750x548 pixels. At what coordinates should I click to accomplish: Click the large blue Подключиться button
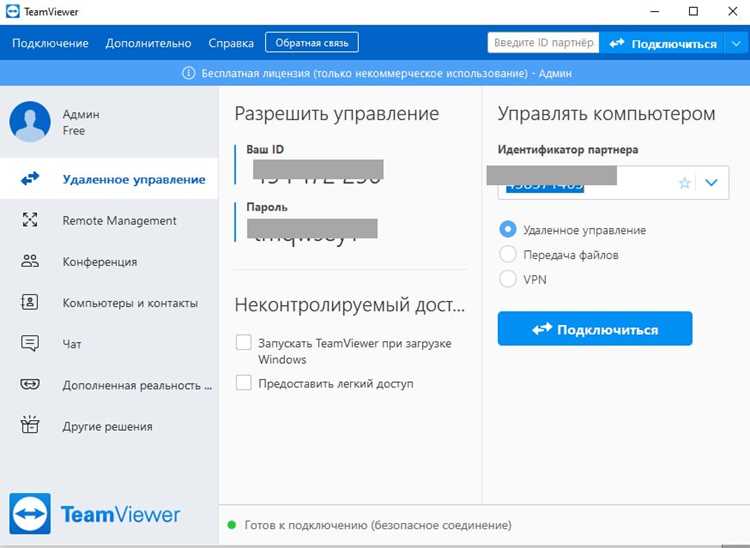(x=595, y=329)
